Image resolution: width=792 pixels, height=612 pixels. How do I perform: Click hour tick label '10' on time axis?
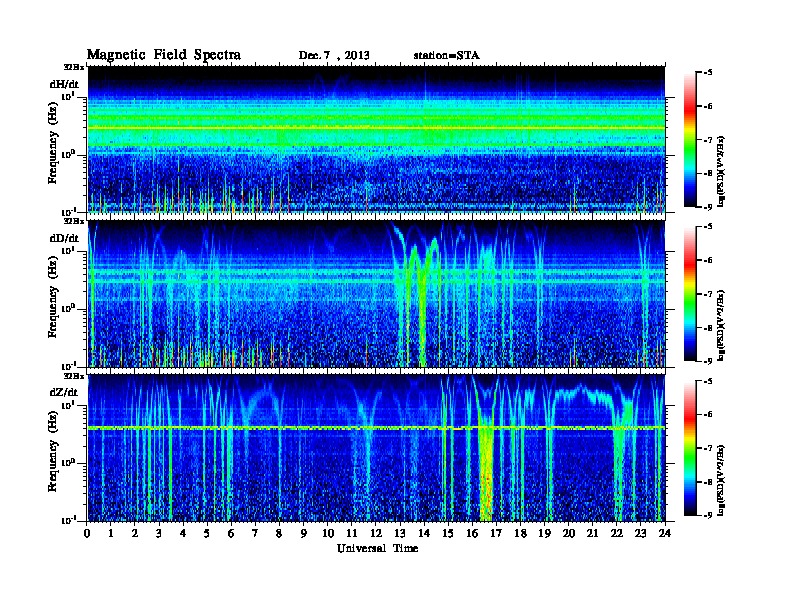pyautogui.click(x=328, y=533)
